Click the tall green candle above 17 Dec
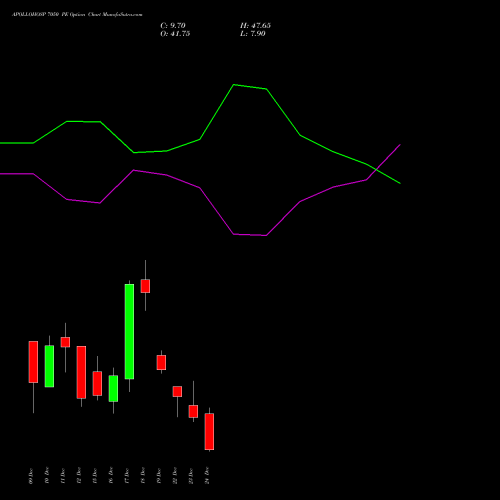 tap(129, 331)
